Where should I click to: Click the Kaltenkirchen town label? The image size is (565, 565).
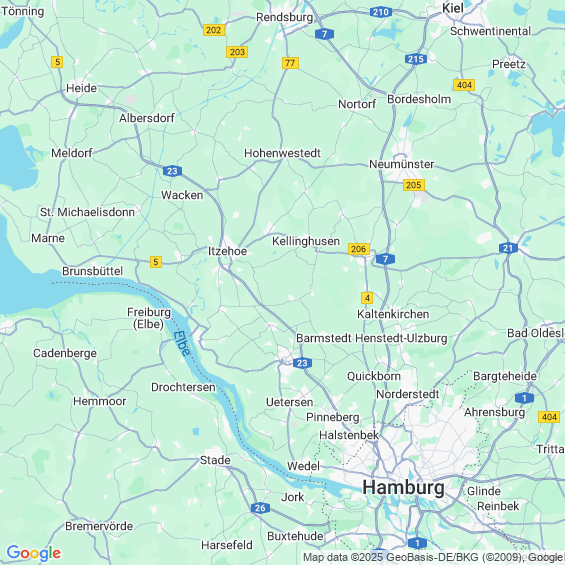(x=393, y=314)
